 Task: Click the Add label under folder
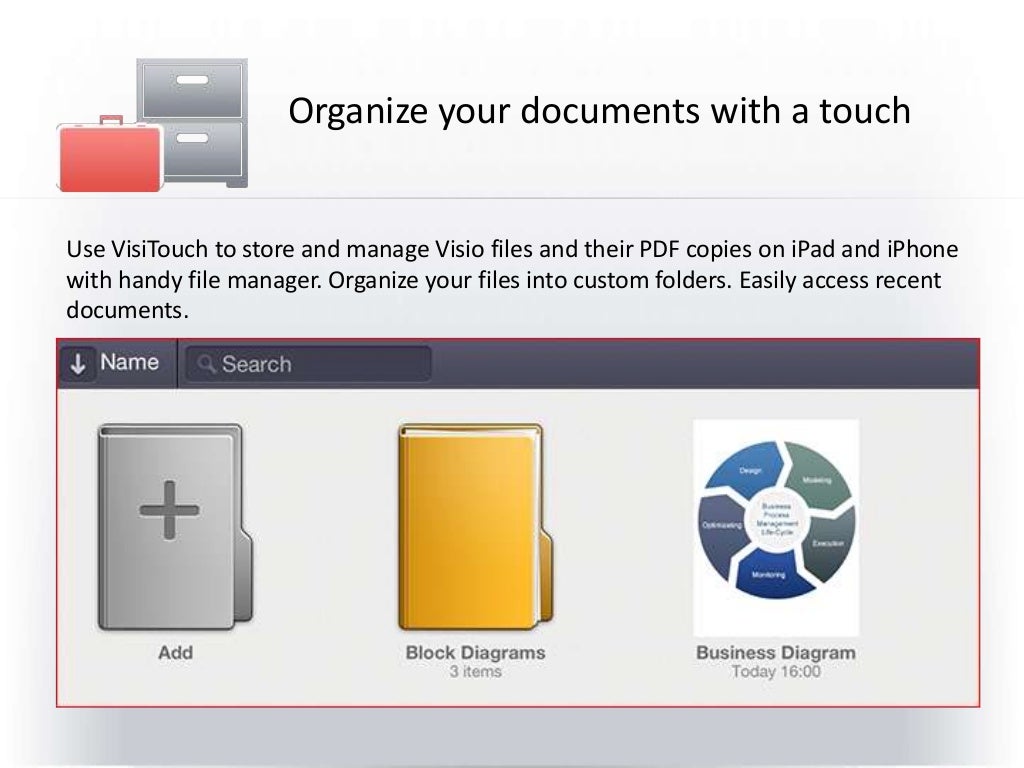pos(175,652)
